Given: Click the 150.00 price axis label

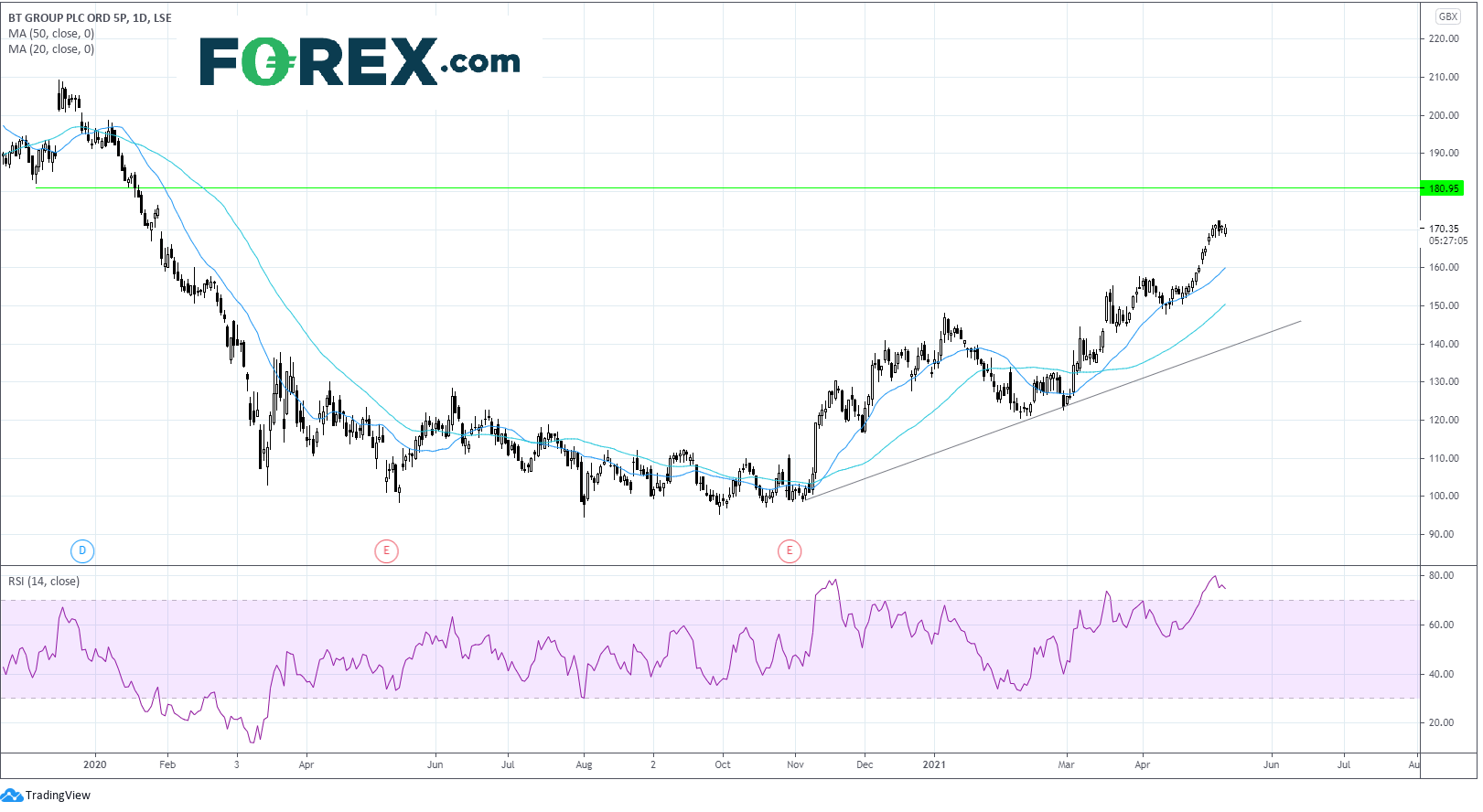Looking at the screenshot, I should pos(1444,305).
